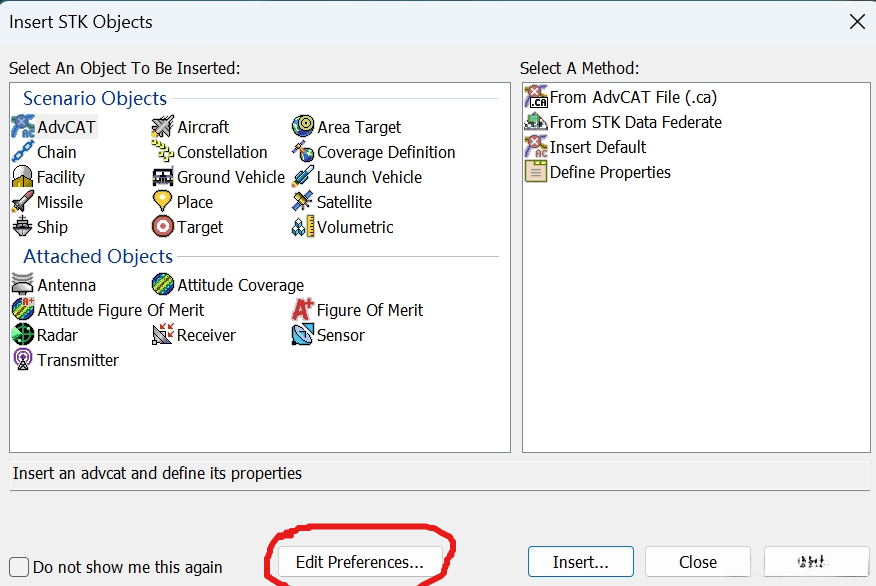Select the Coverage Definition icon
Image resolution: width=876 pixels, height=586 pixels.
point(303,152)
